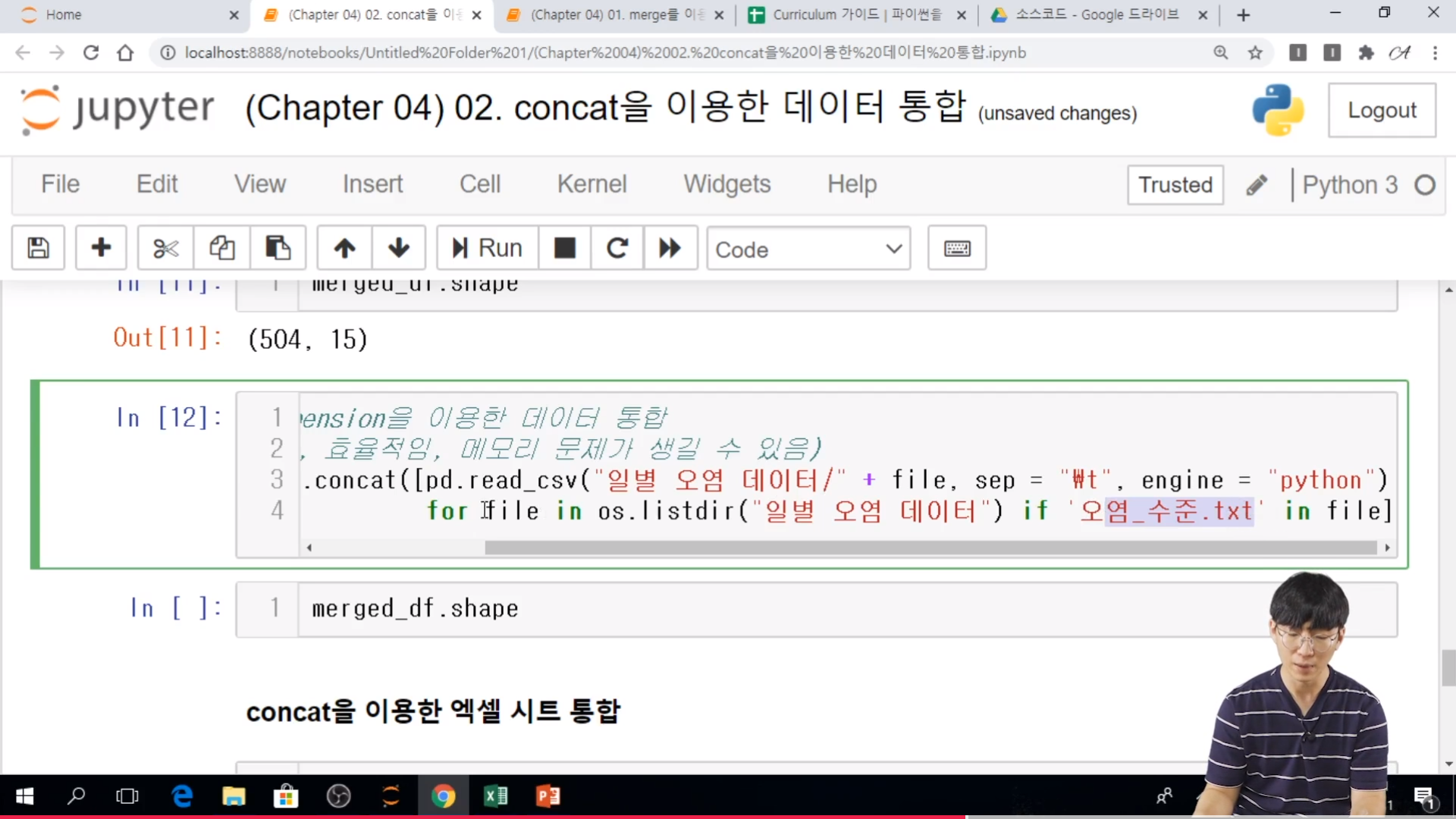1456x819 pixels.
Task: Restart the kernel with the circular arrow icon
Action: pos(617,248)
